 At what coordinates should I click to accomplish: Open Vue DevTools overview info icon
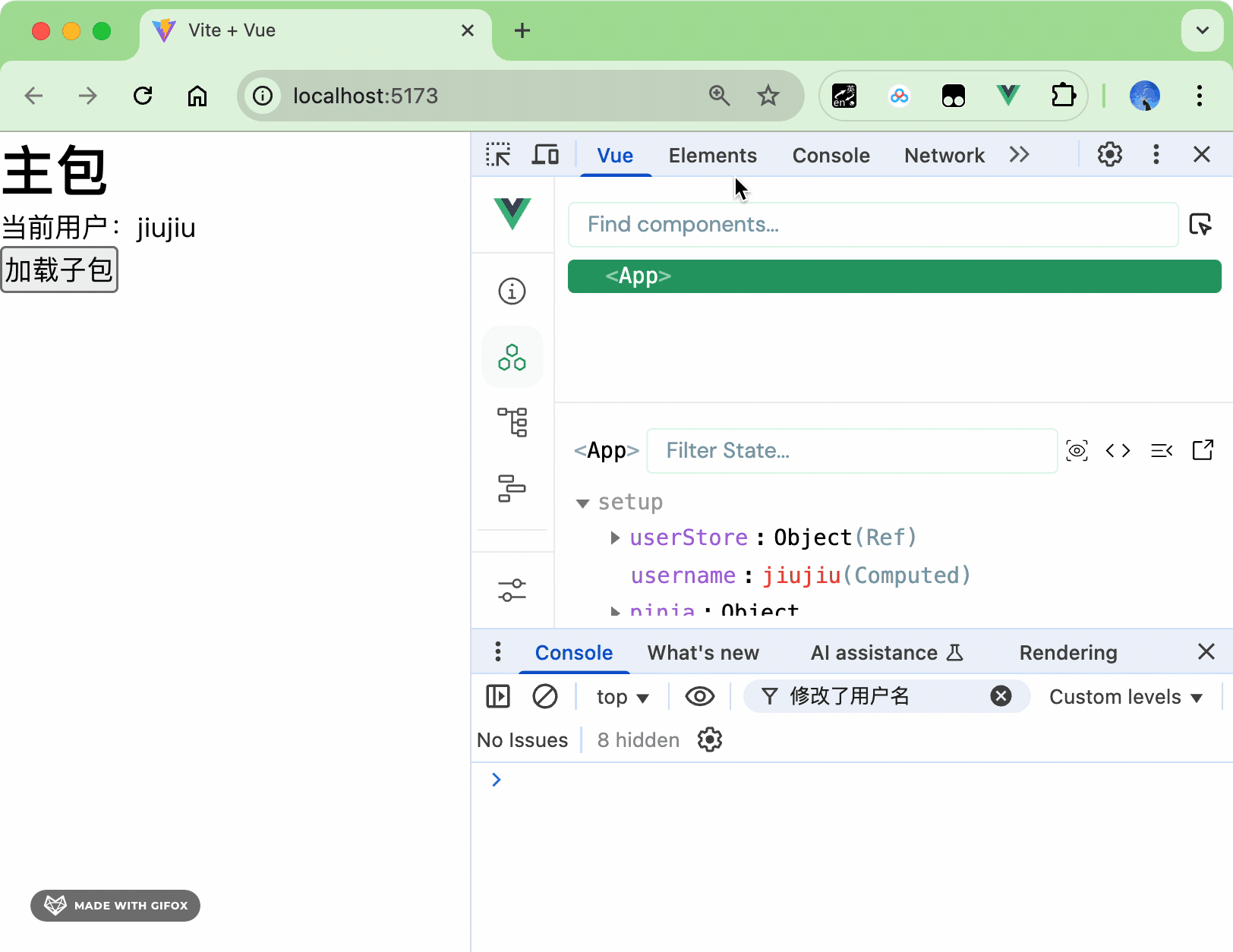pos(512,291)
